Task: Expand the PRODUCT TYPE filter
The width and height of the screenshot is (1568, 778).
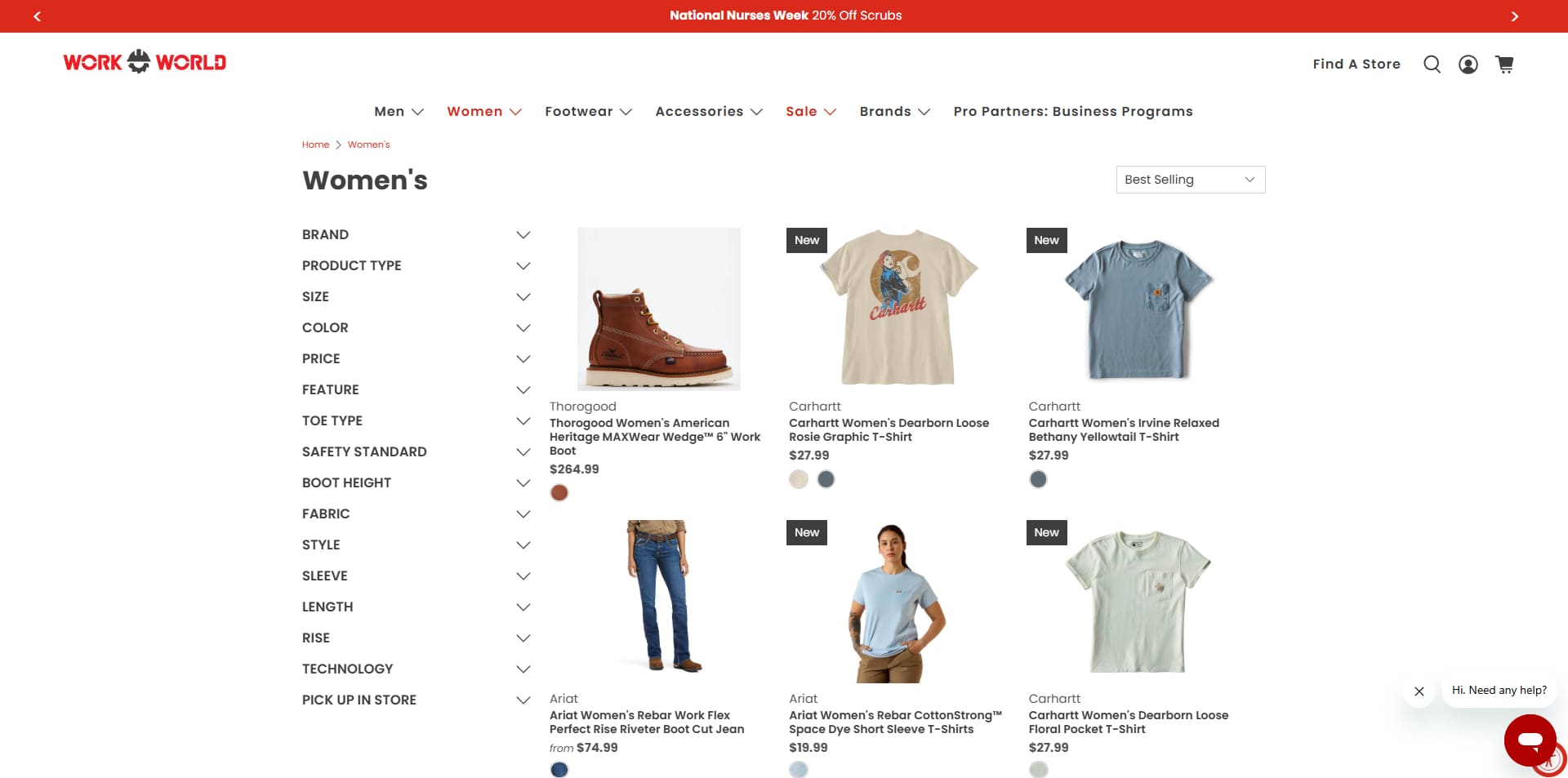Action: pyautogui.click(x=416, y=266)
